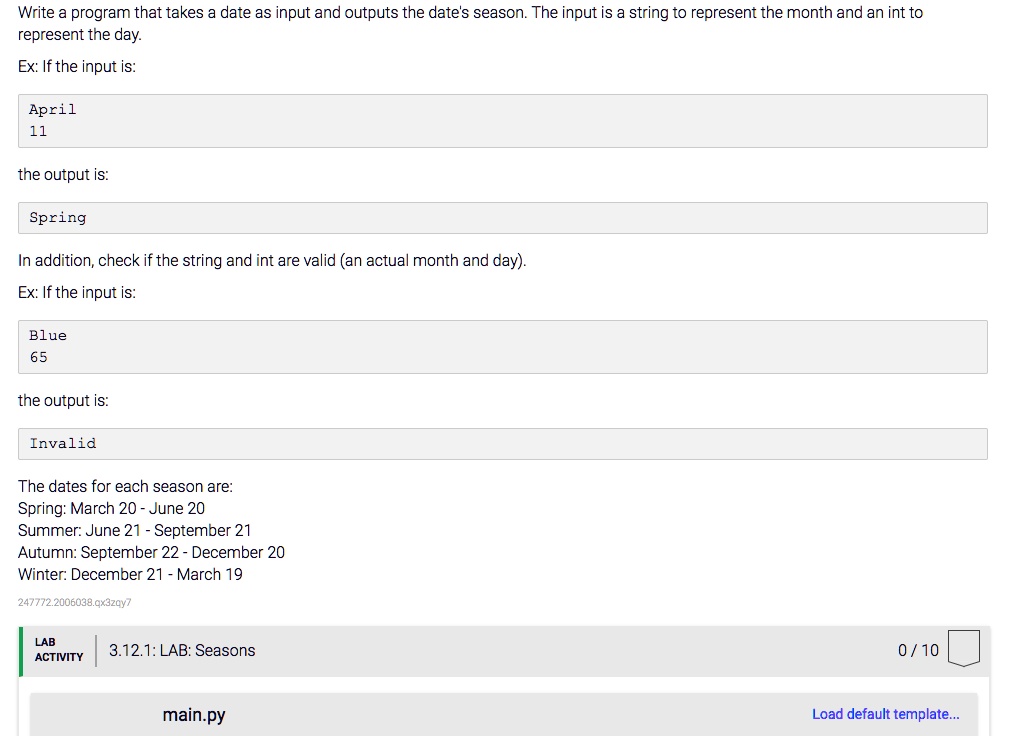Image resolution: width=1022 pixels, height=736 pixels.
Task: Click the Autumn: September 22 - December 20 line
Action: point(151,552)
